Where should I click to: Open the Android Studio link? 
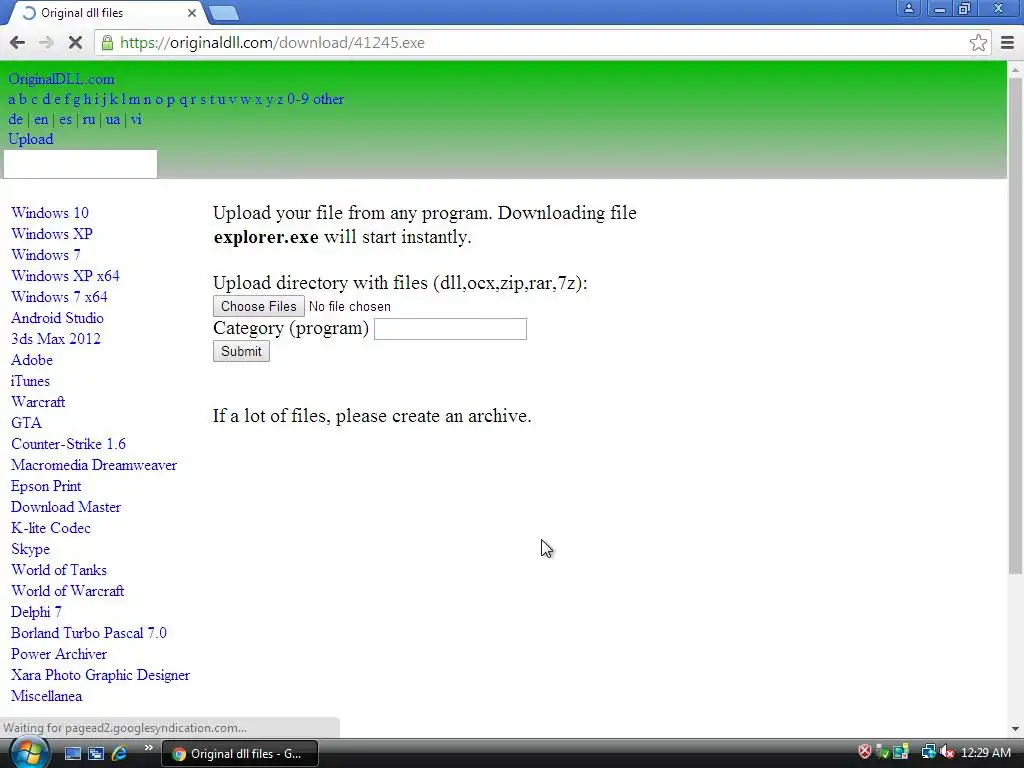coord(57,318)
